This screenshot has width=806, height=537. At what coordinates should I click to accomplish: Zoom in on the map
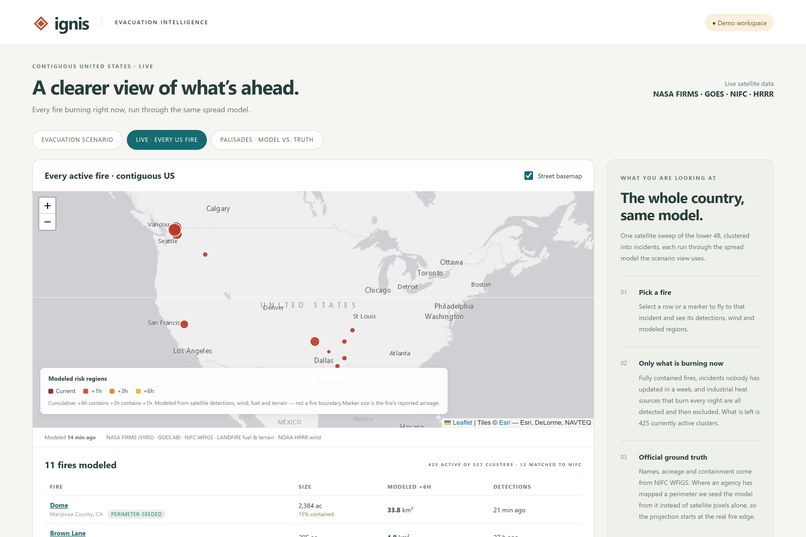(47, 206)
